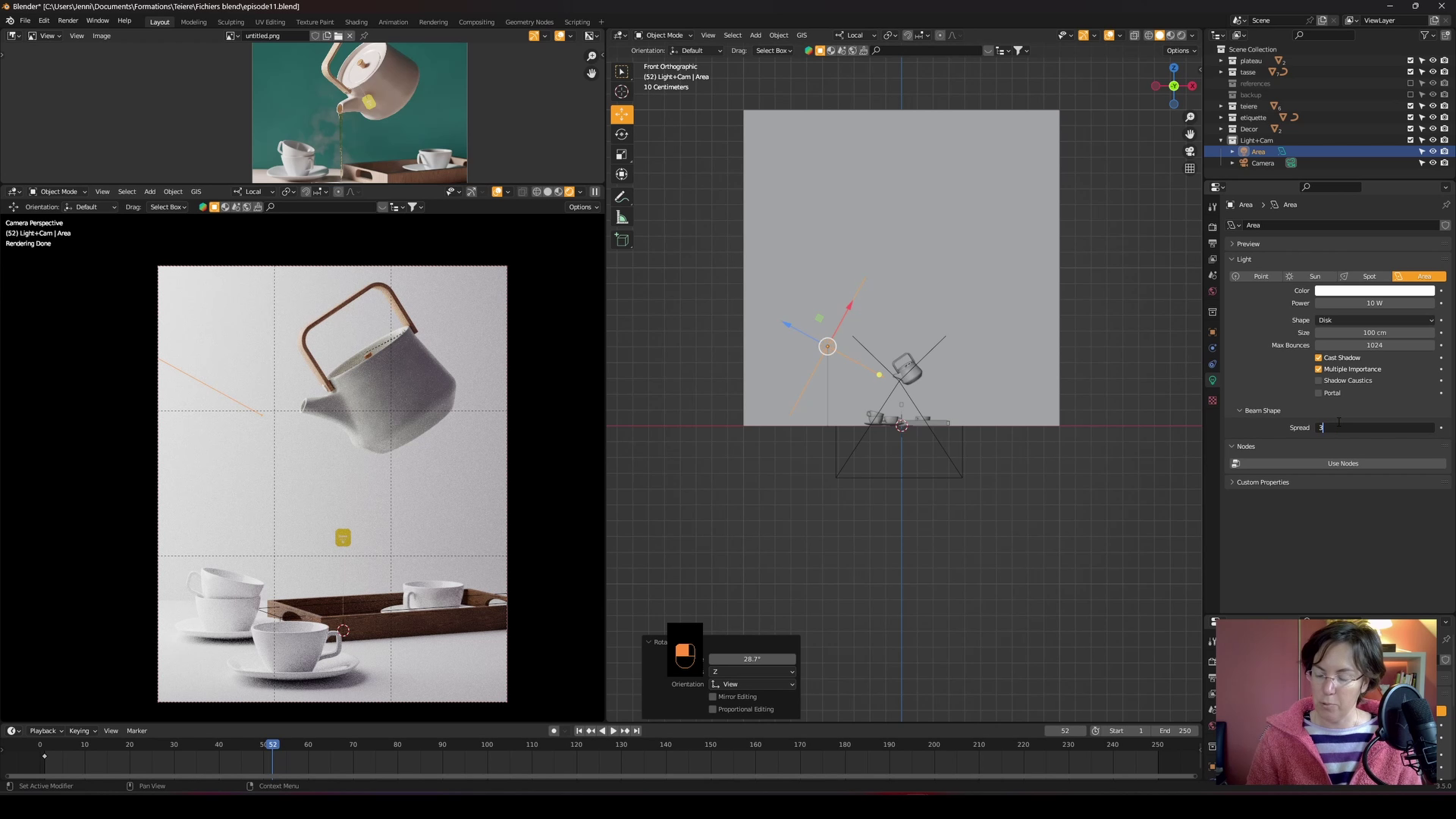Open the Render menu

coord(67,20)
